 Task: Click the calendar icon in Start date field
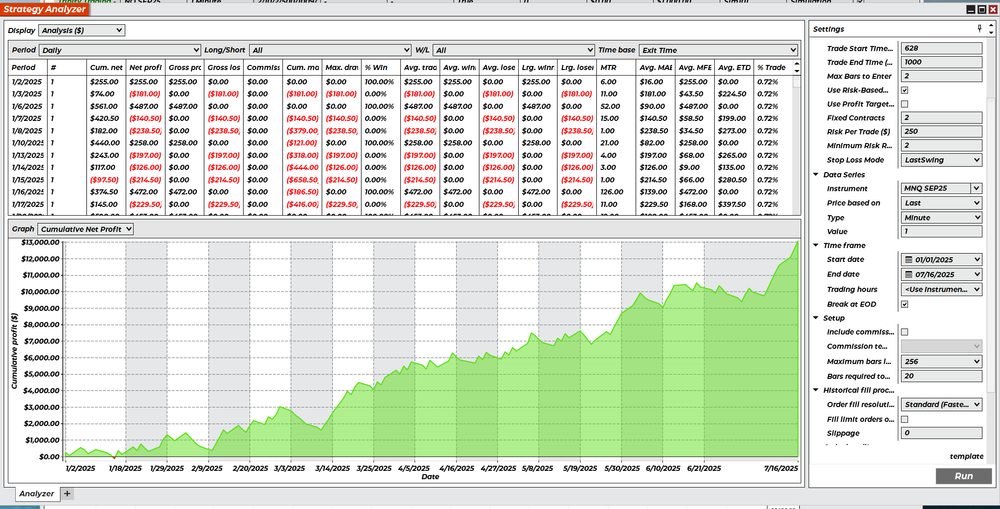click(x=909, y=260)
